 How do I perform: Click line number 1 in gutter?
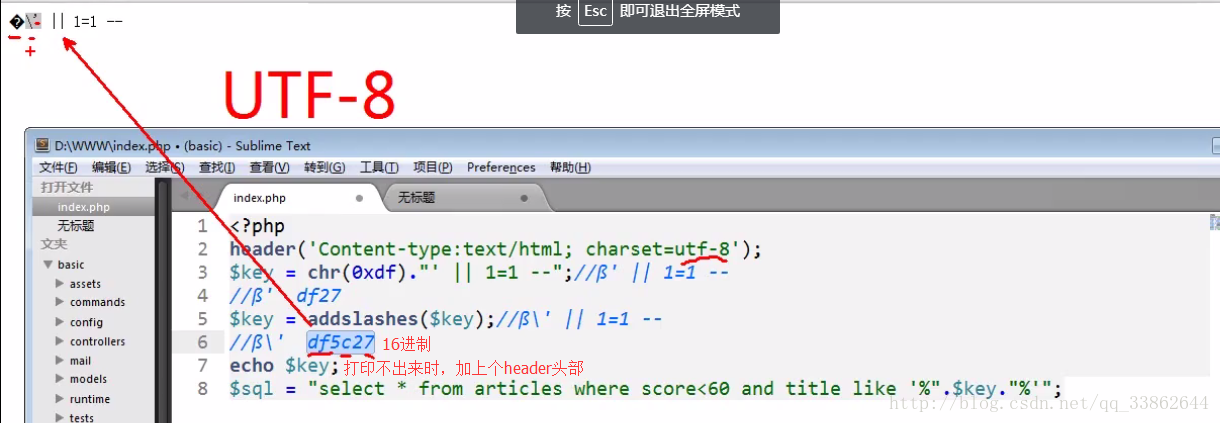click(x=202, y=227)
